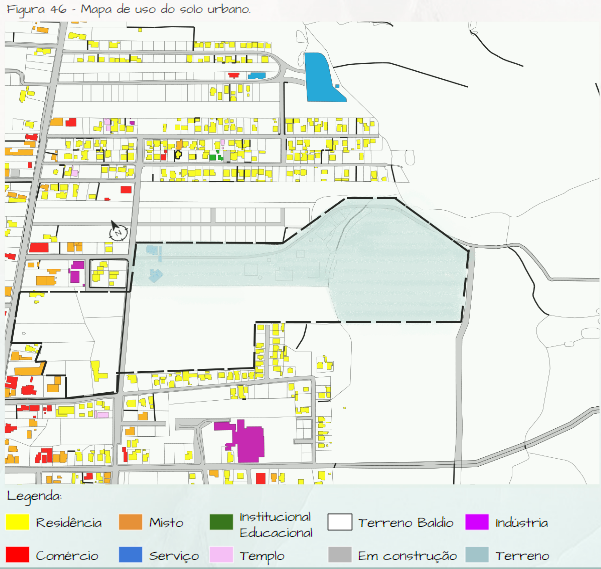Click the 'Terreno' legend label
This screenshot has height=569, width=601.
click(522, 556)
